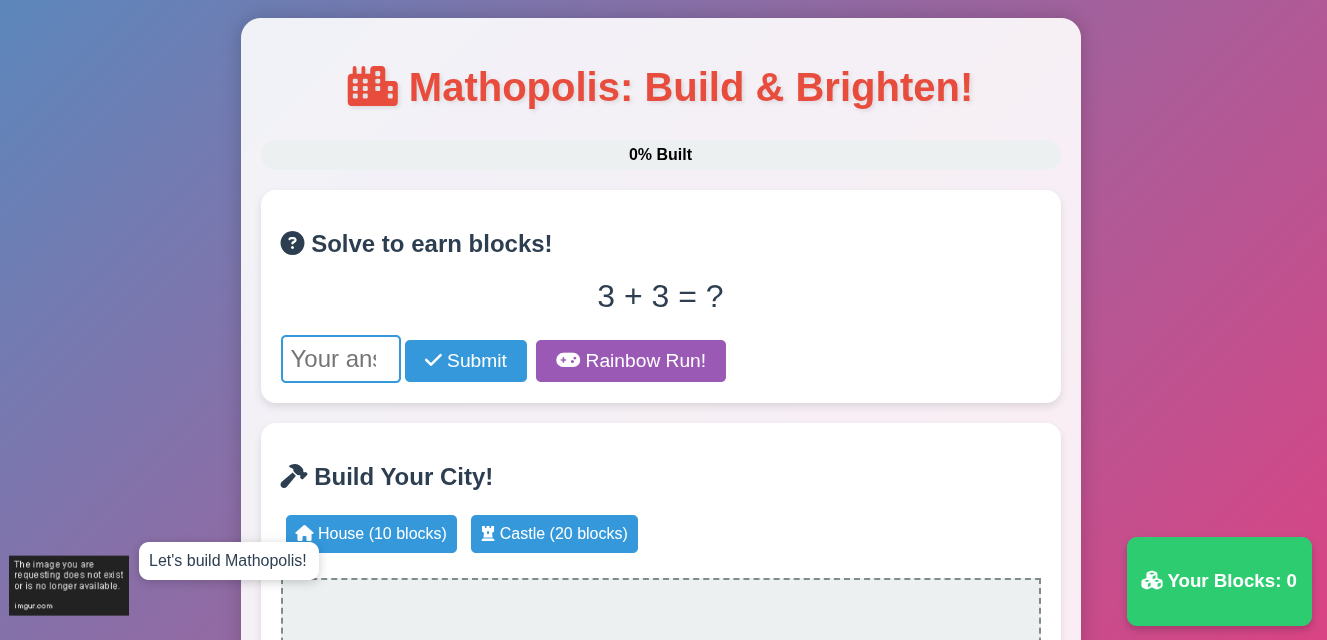Click the question mark icon beside Solve
Screen dimensions: 1327x640
pos(292,243)
